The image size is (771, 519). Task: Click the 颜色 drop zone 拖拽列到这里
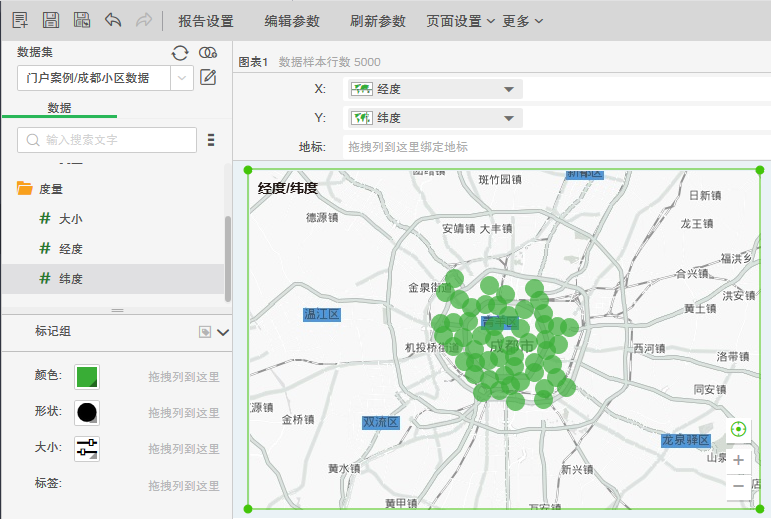pos(184,377)
